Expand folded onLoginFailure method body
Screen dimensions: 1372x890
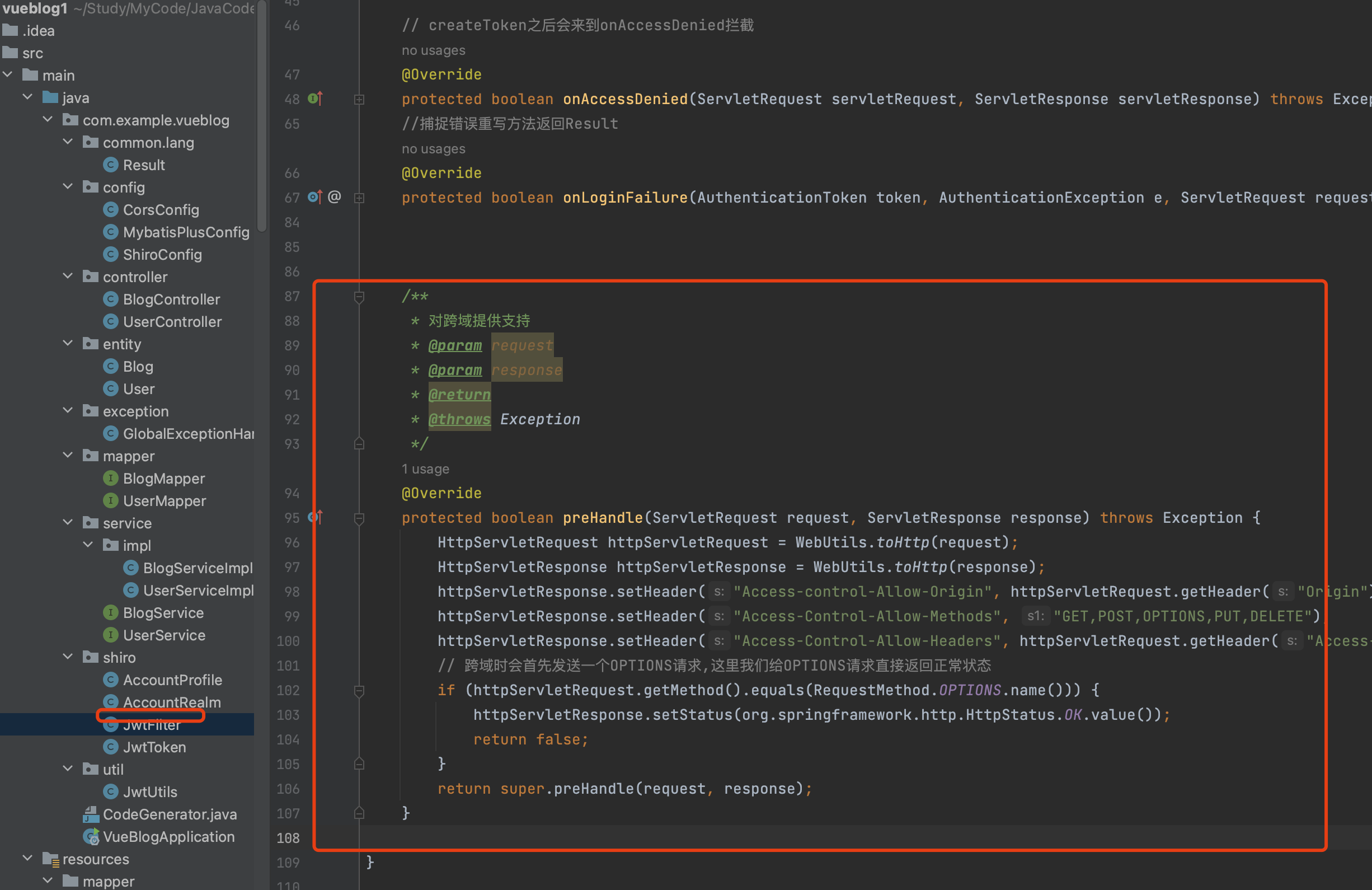[359, 198]
